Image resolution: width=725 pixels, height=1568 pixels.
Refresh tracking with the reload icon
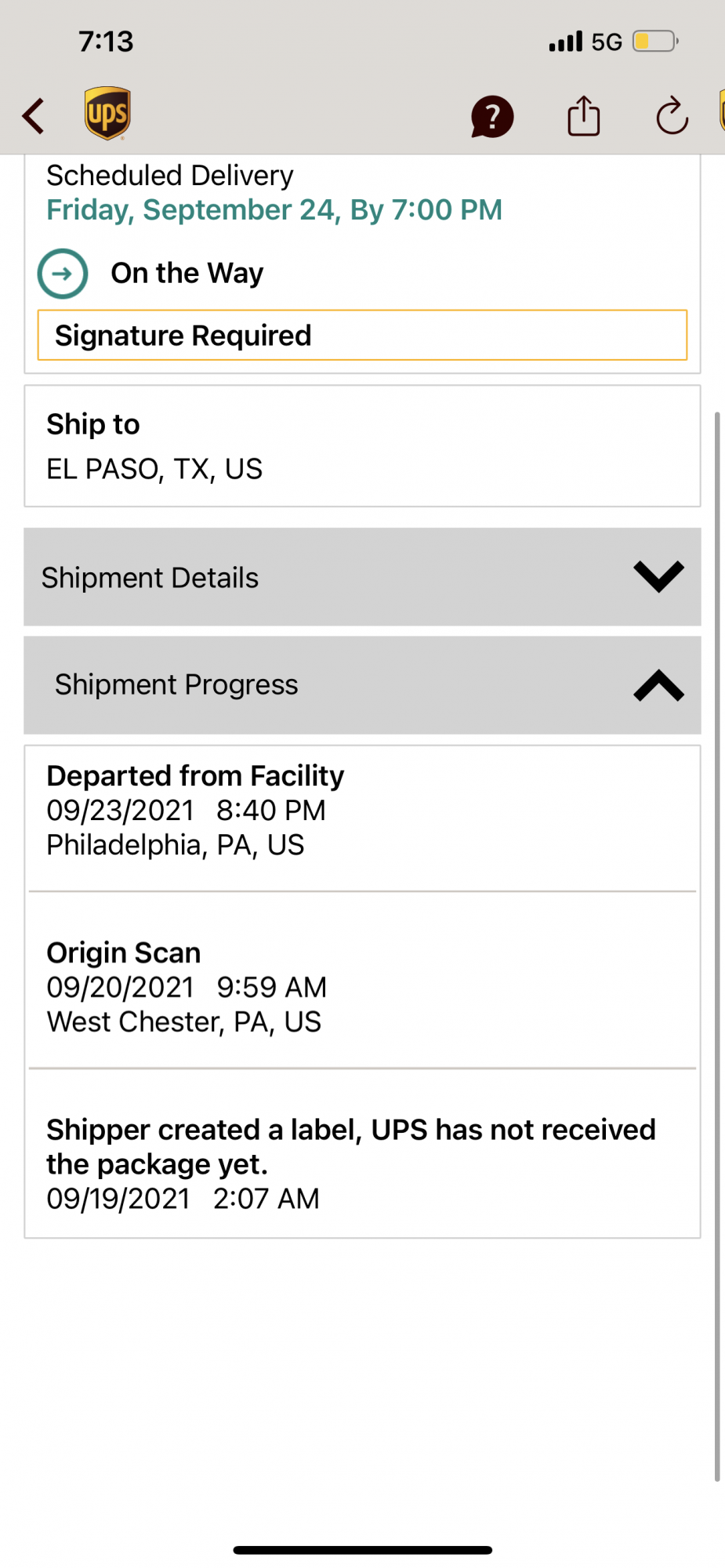672,116
